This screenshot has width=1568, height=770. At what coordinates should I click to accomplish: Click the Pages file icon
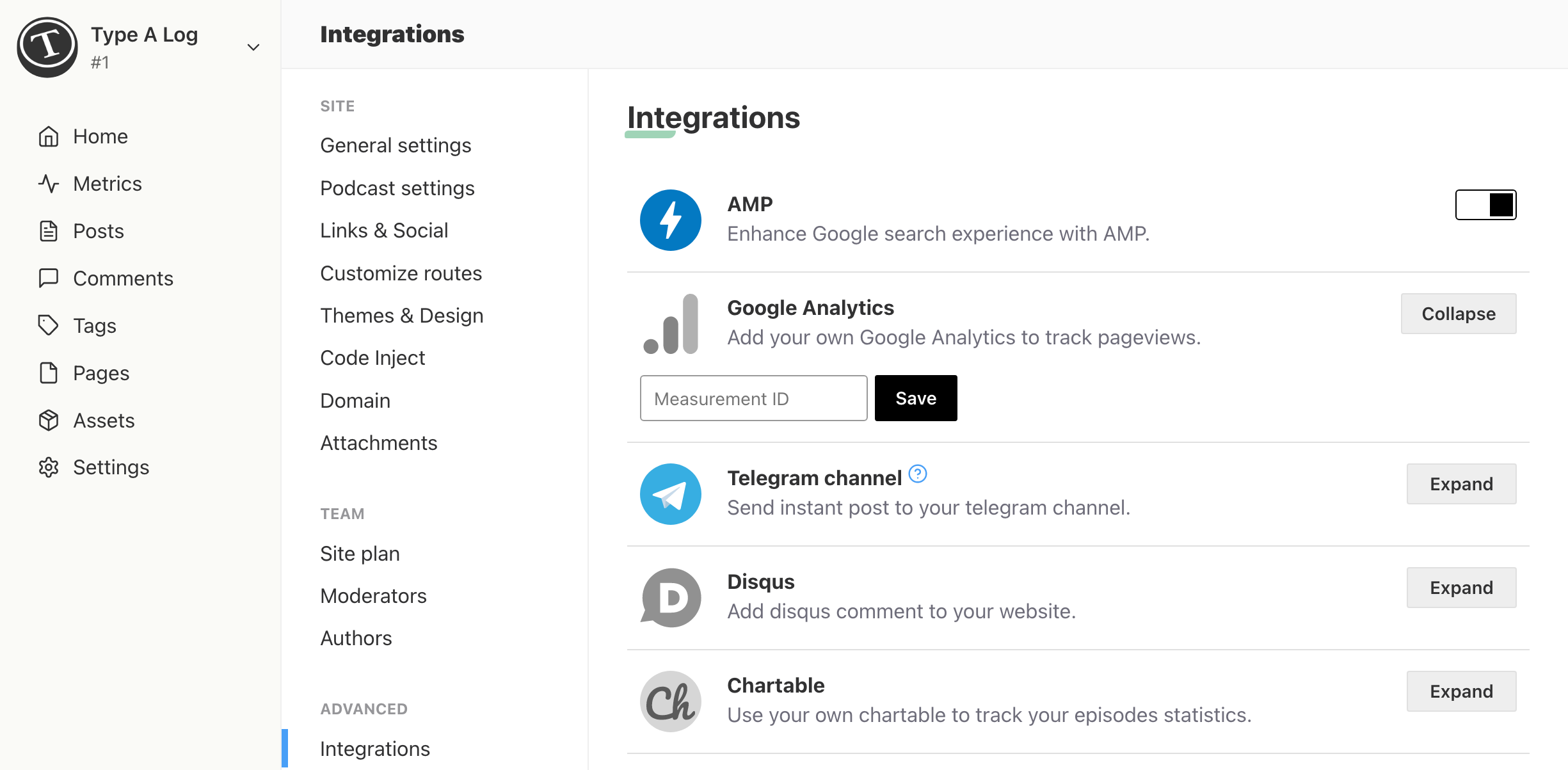[49, 373]
